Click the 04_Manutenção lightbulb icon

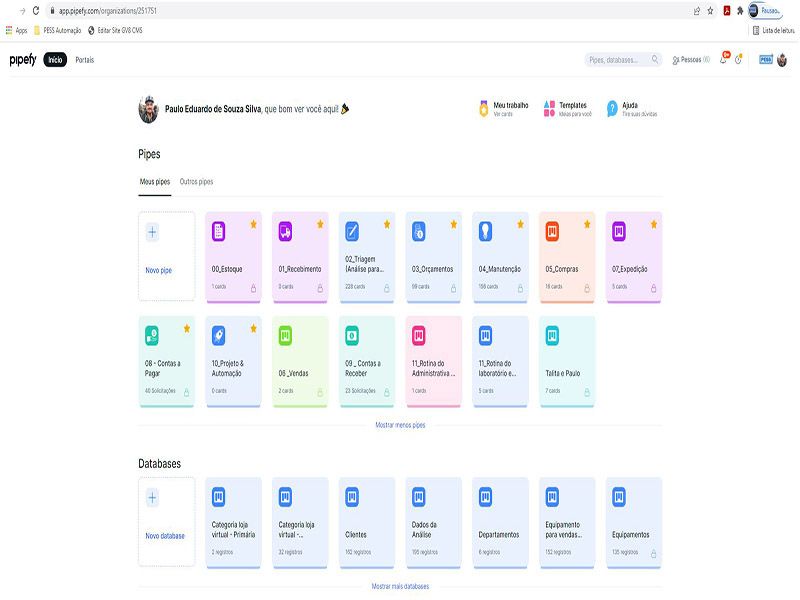tap(486, 231)
